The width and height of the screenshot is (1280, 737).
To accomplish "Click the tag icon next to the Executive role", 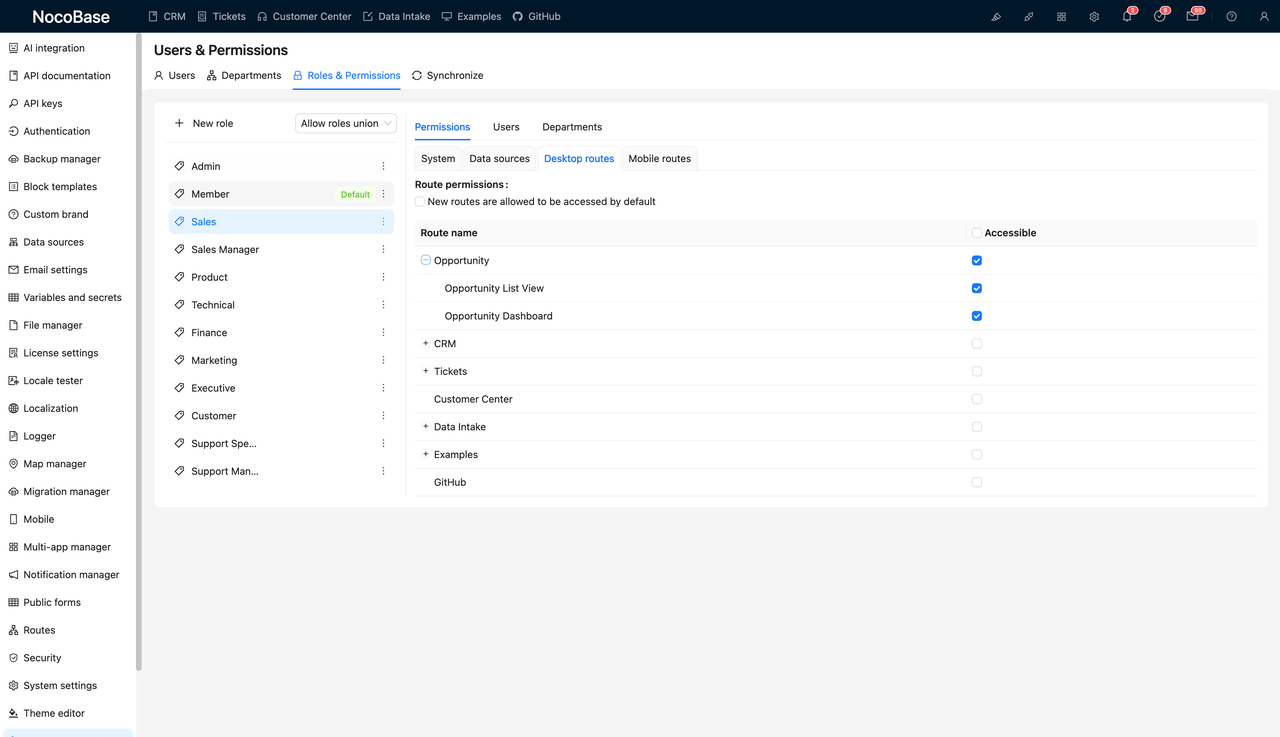I will 179,388.
